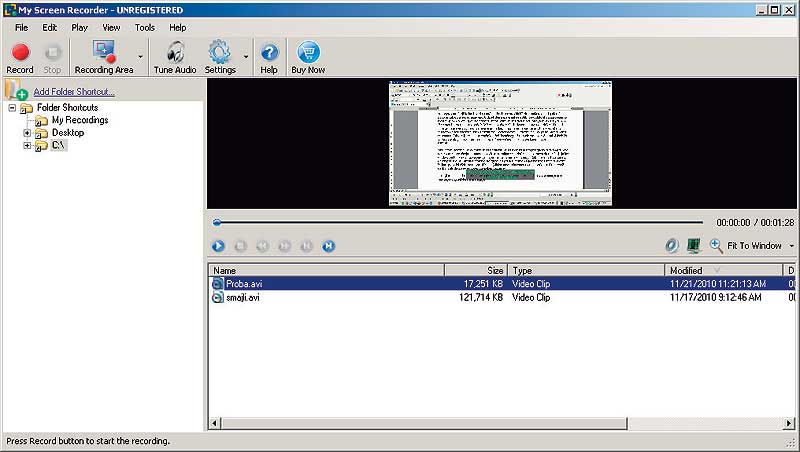Open the Help menu
The height and width of the screenshot is (452, 800).
point(178,28)
